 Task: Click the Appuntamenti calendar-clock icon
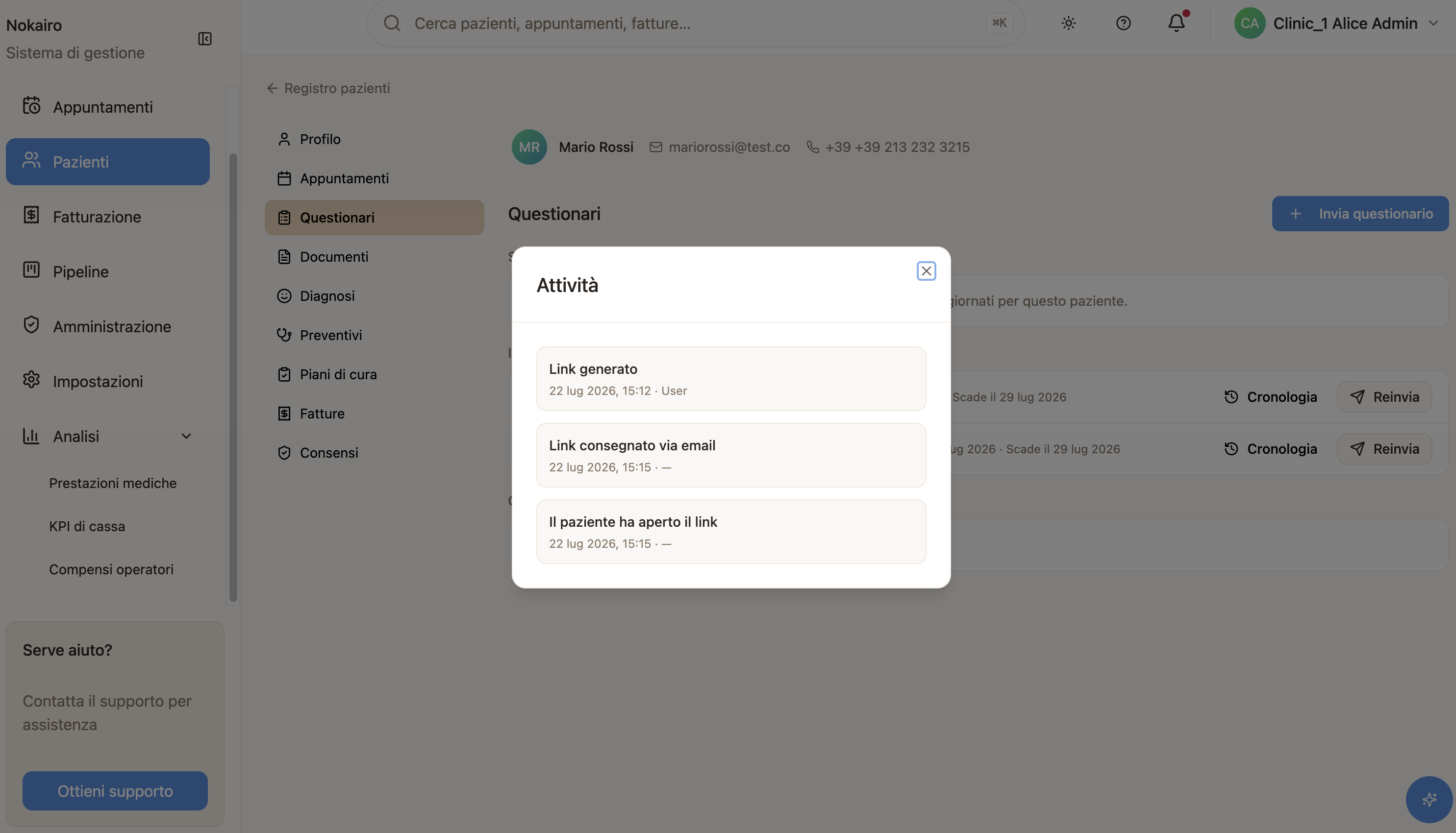point(31,105)
